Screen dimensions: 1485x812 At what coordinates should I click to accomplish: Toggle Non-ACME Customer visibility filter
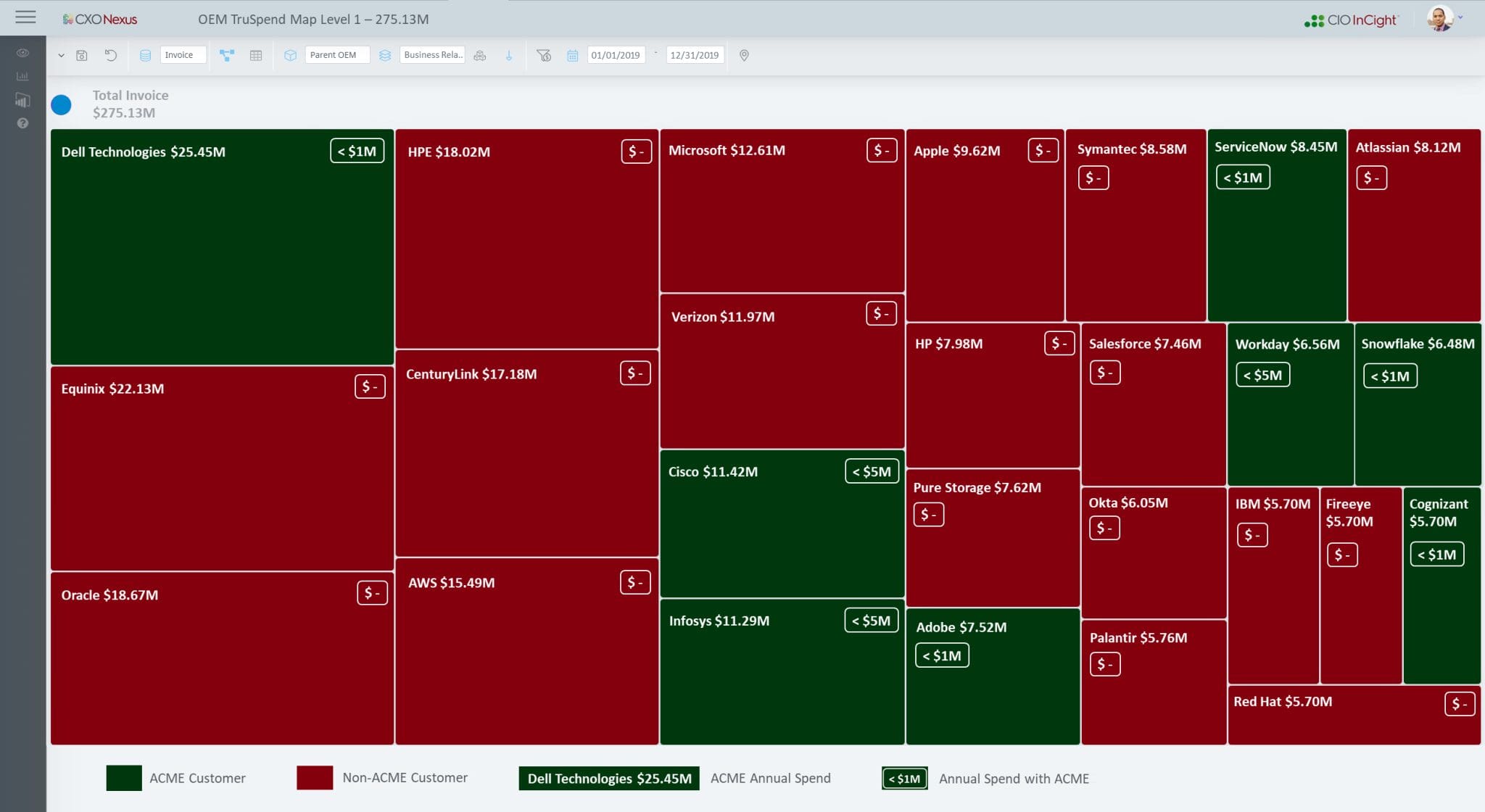[314, 778]
